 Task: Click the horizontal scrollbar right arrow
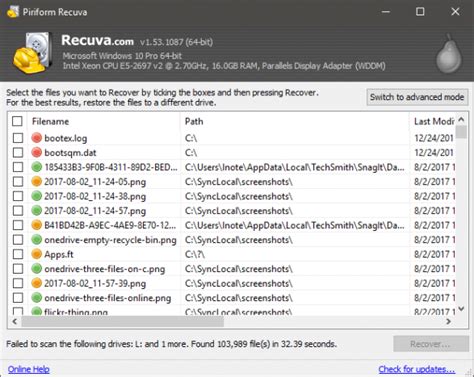pos(449,321)
